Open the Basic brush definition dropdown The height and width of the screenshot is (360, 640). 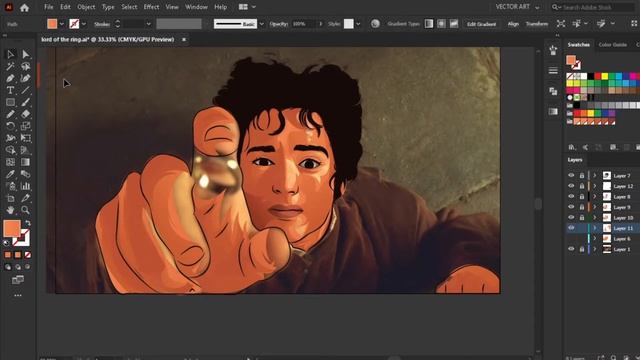(262, 24)
